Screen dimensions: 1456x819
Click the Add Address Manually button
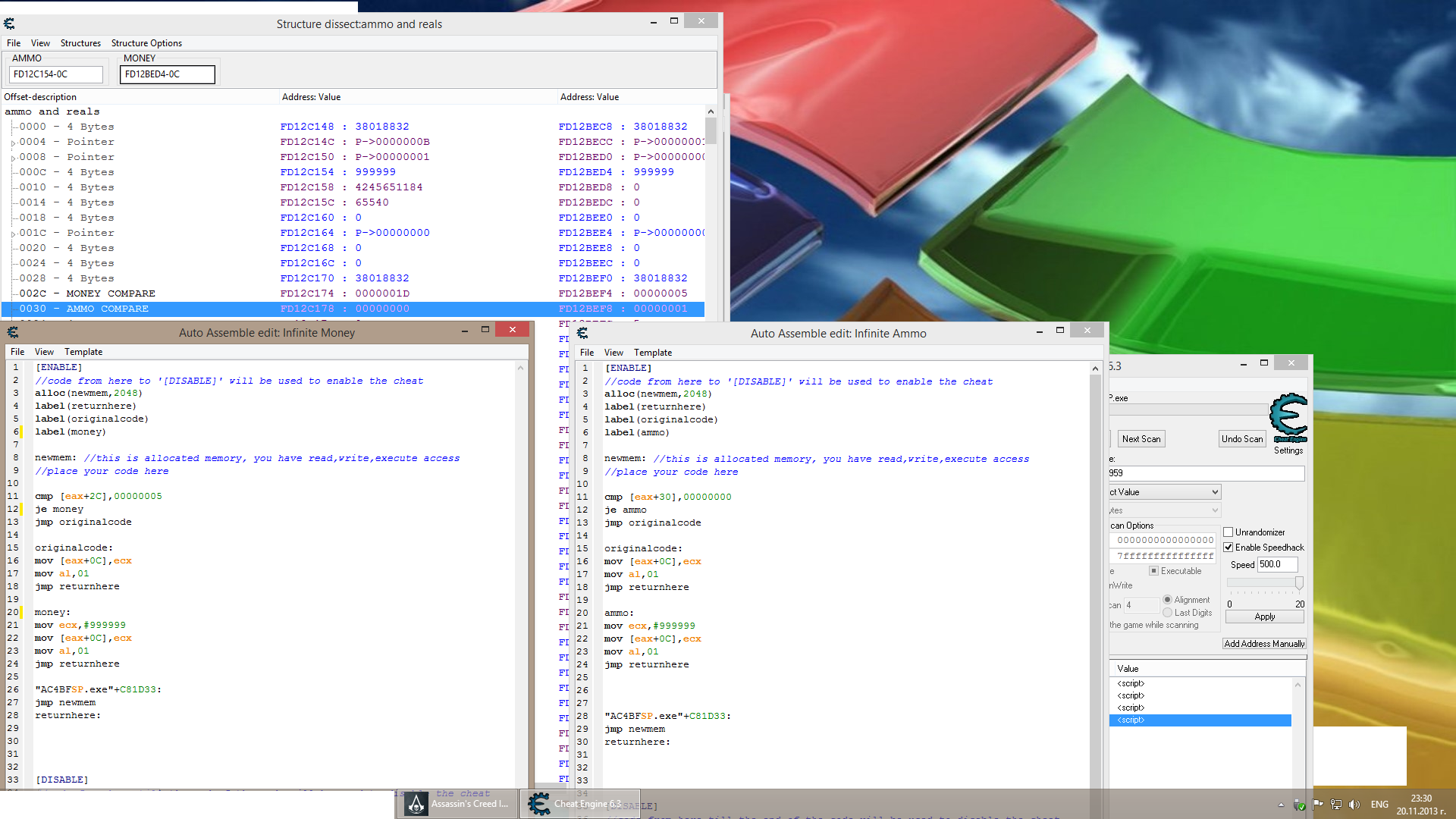(1264, 643)
